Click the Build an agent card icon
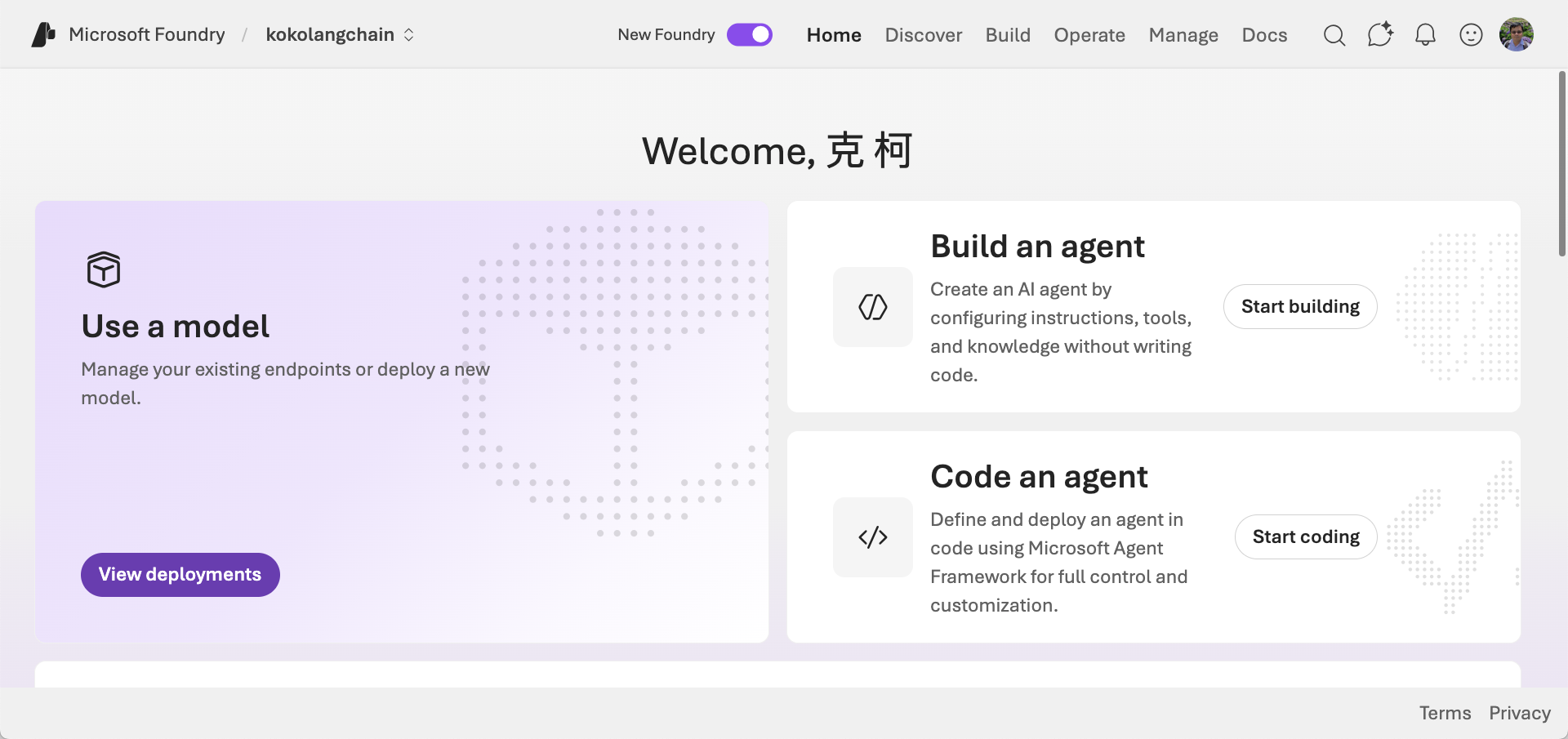Image resolution: width=1568 pixels, height=739 pixels. [873, 307]
